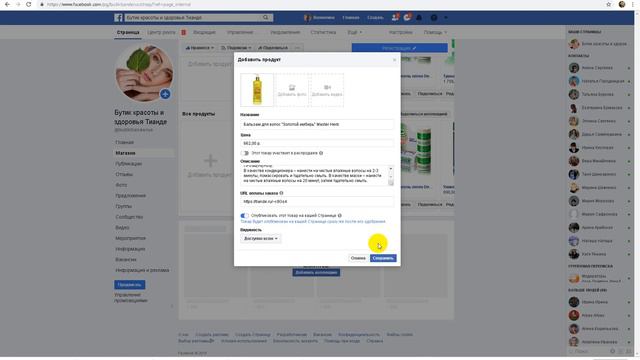Switch to the Страница tab

pos(128,32)
